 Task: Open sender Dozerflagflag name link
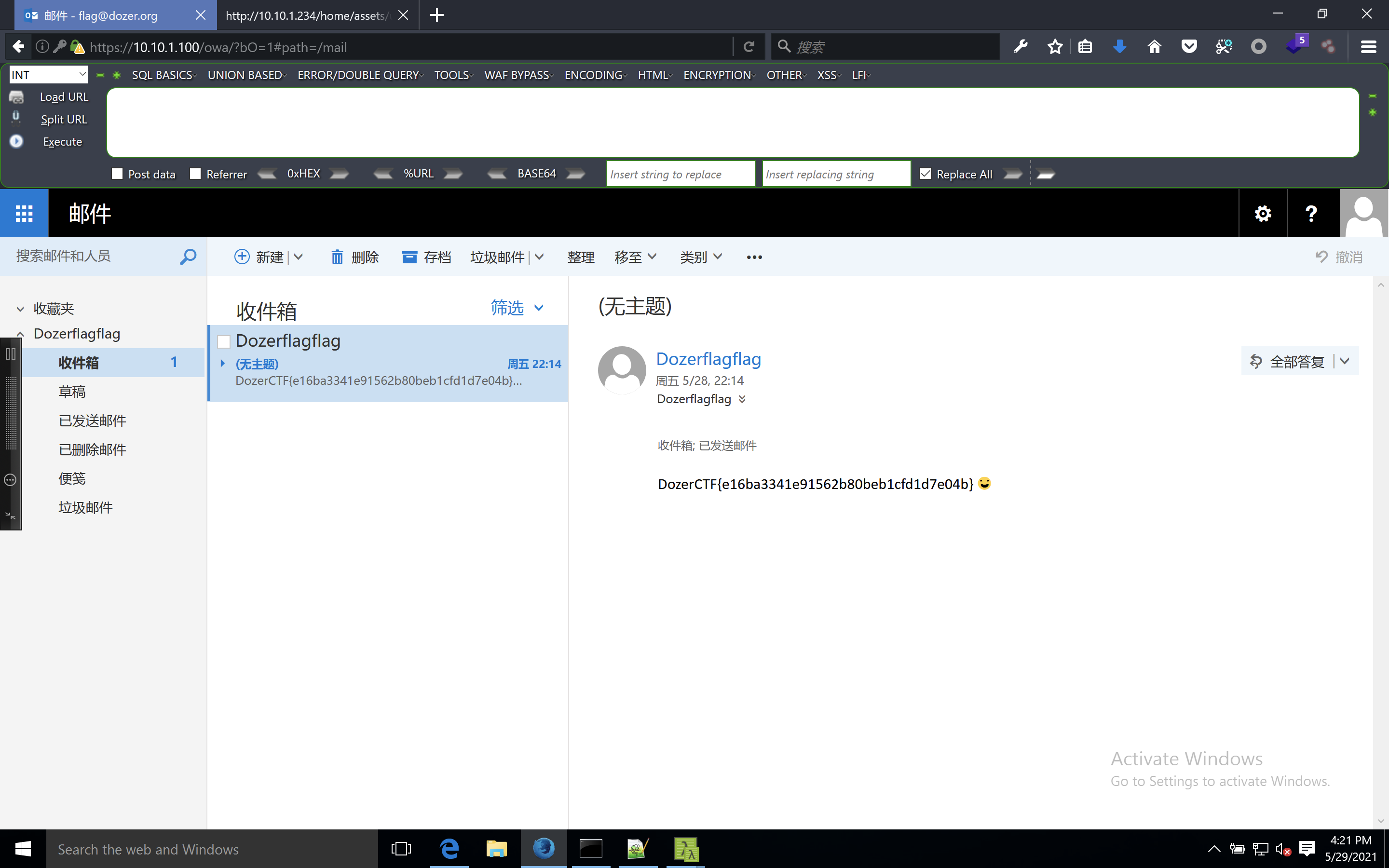708,359
